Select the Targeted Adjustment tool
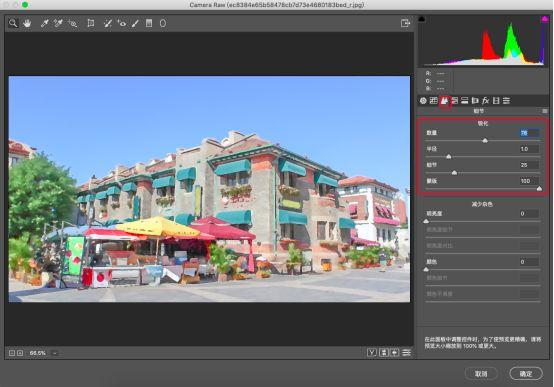The image size is (554, 387). pos(73,23)
